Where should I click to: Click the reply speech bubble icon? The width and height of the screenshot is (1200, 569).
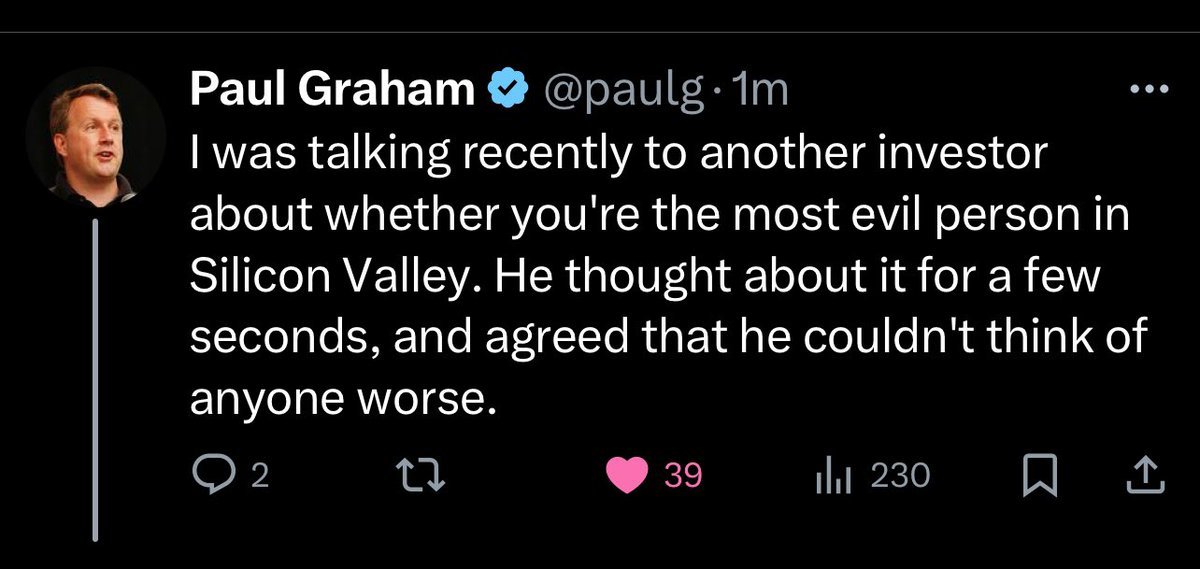tap(207, 477)
